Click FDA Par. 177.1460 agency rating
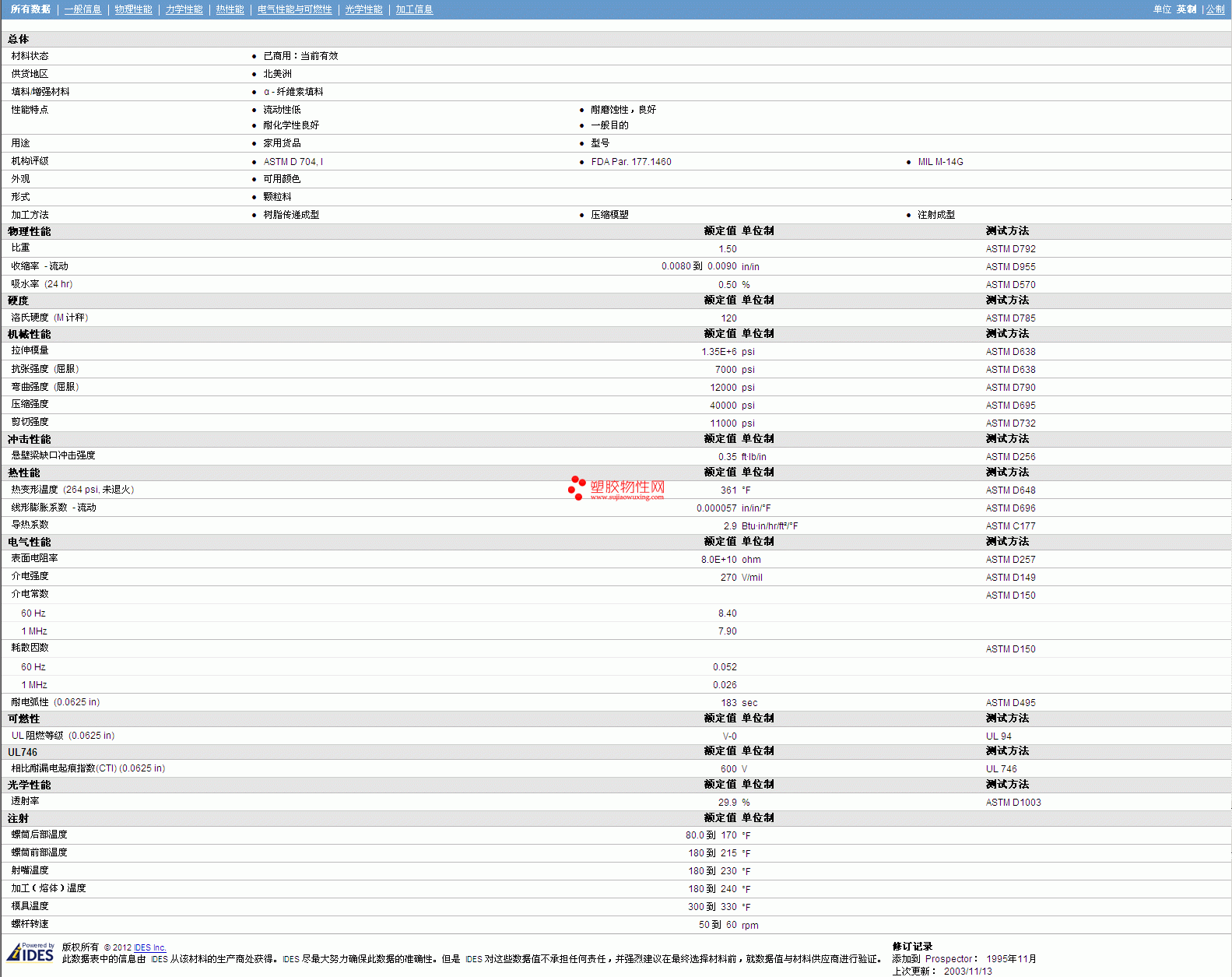The width and height of the screenshot is (1232, 977). 630,162
